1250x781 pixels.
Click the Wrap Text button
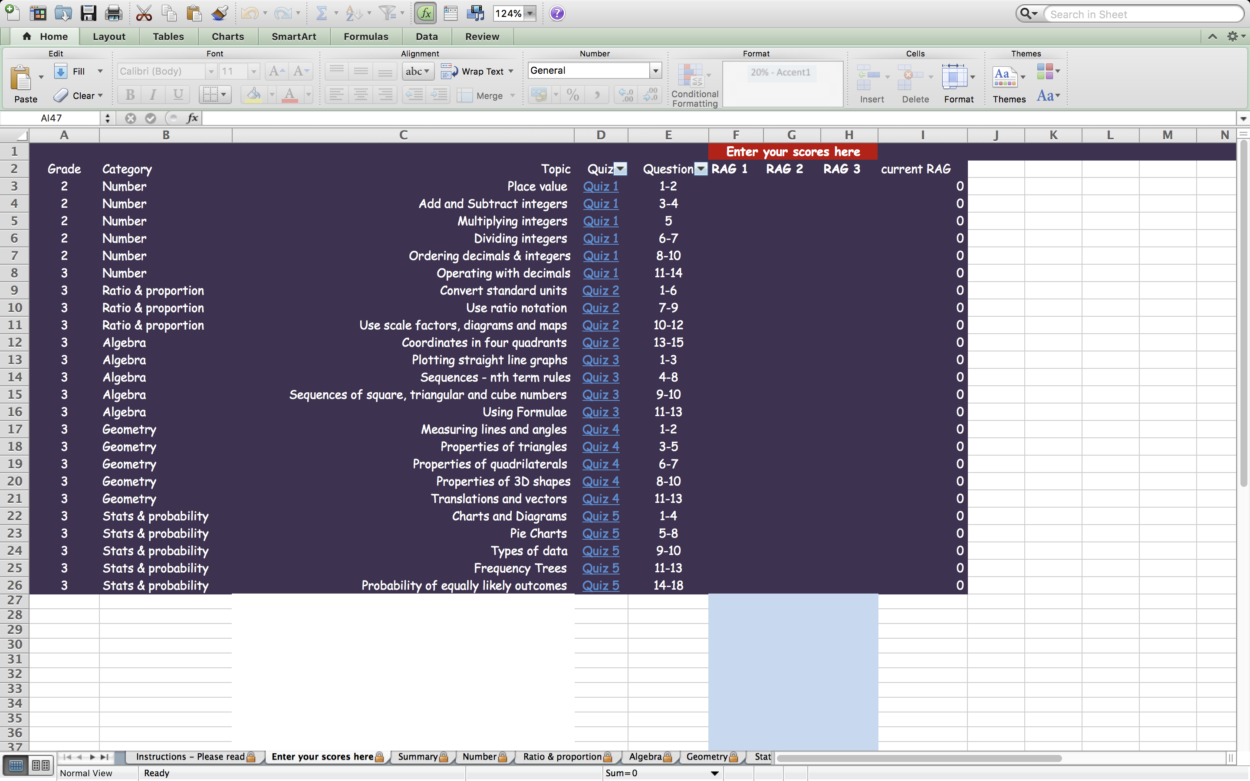point(477,71)
